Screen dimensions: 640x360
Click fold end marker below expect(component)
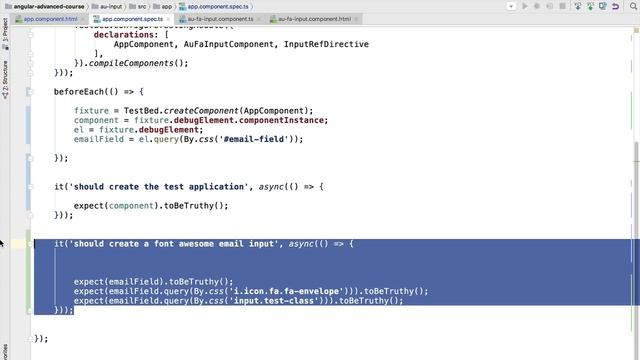click(30, 216)
